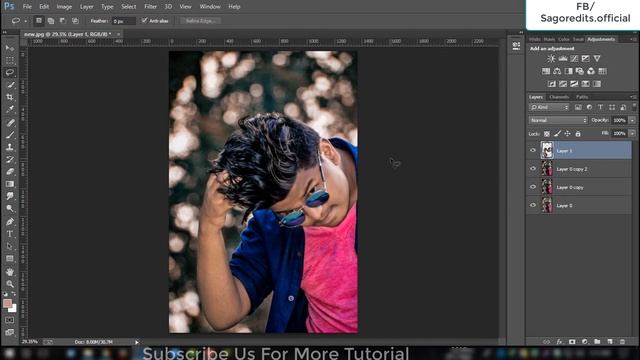Screen dimensions: 640x360
Task: Select the Path Selection tool
Action: (x=10, y=246)
